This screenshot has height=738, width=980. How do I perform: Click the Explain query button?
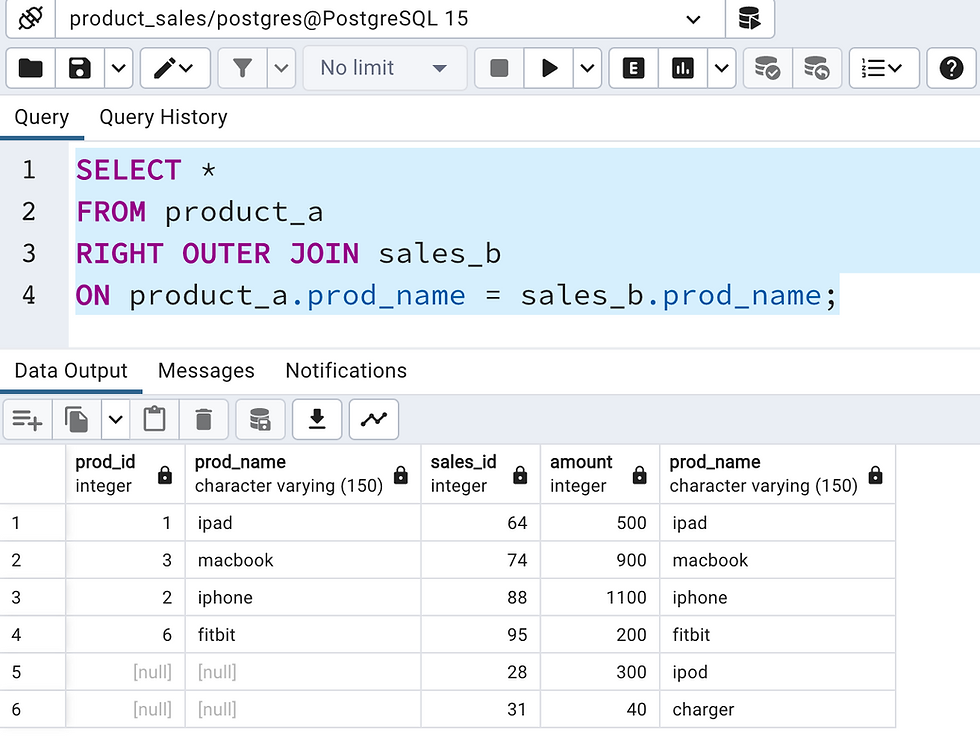[633, 67]
